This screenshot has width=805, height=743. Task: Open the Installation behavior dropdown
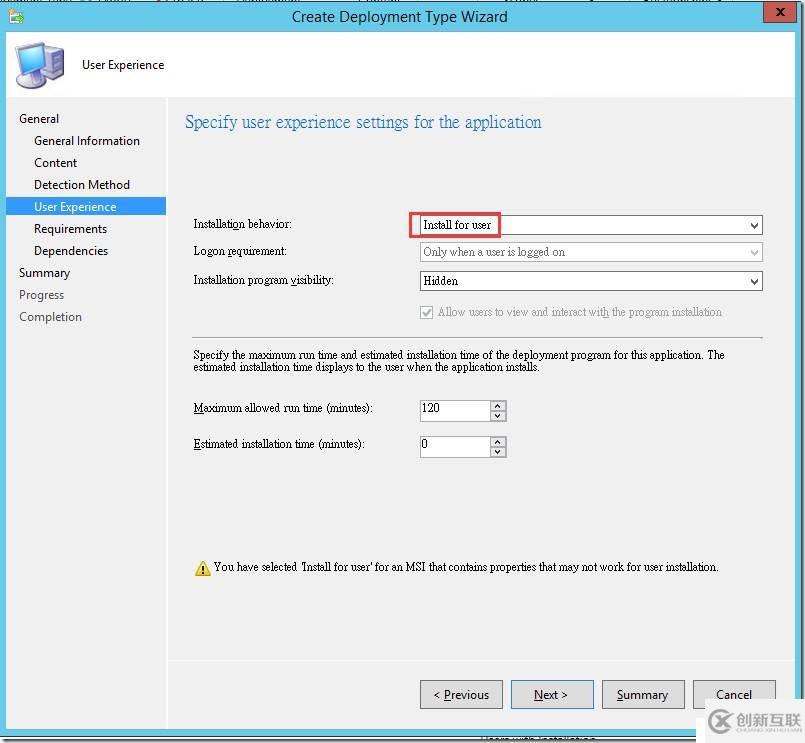pos(591,225)
